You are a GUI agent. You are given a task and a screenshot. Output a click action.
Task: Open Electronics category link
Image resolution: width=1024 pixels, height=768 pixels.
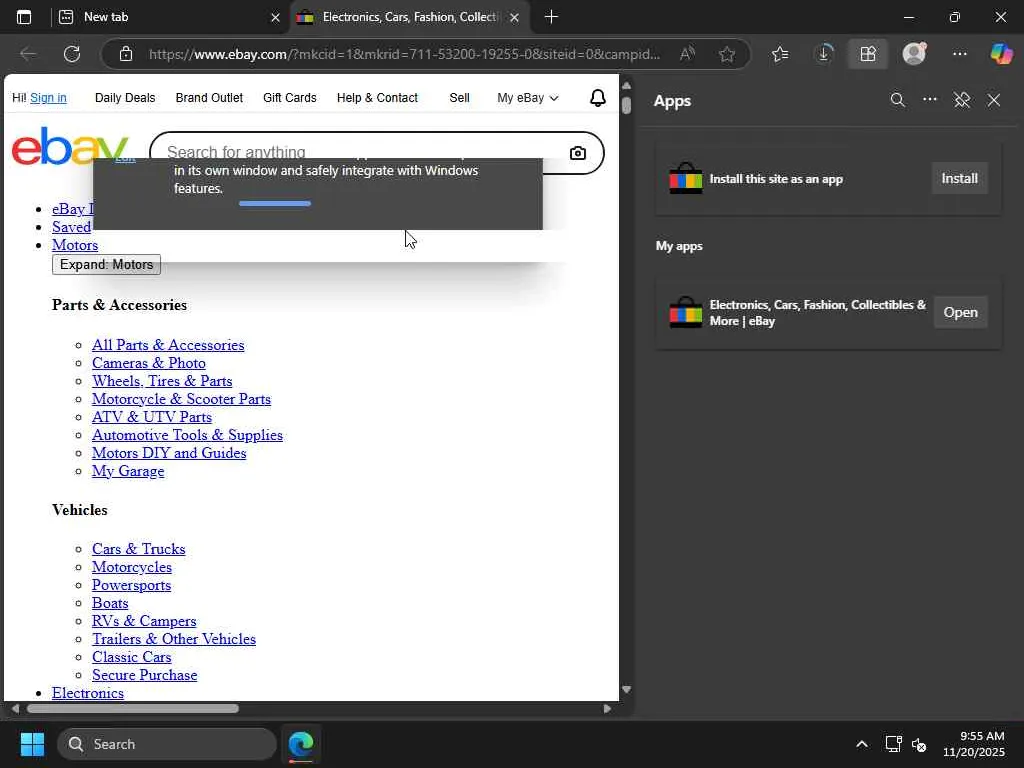click(88, 693)
